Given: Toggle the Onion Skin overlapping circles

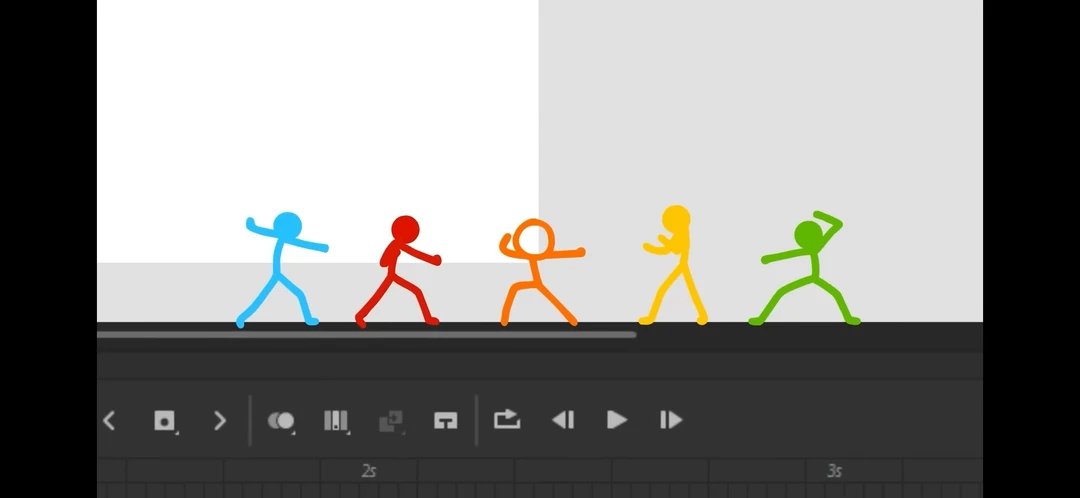Looking at the screenshot, I should 280,420.
